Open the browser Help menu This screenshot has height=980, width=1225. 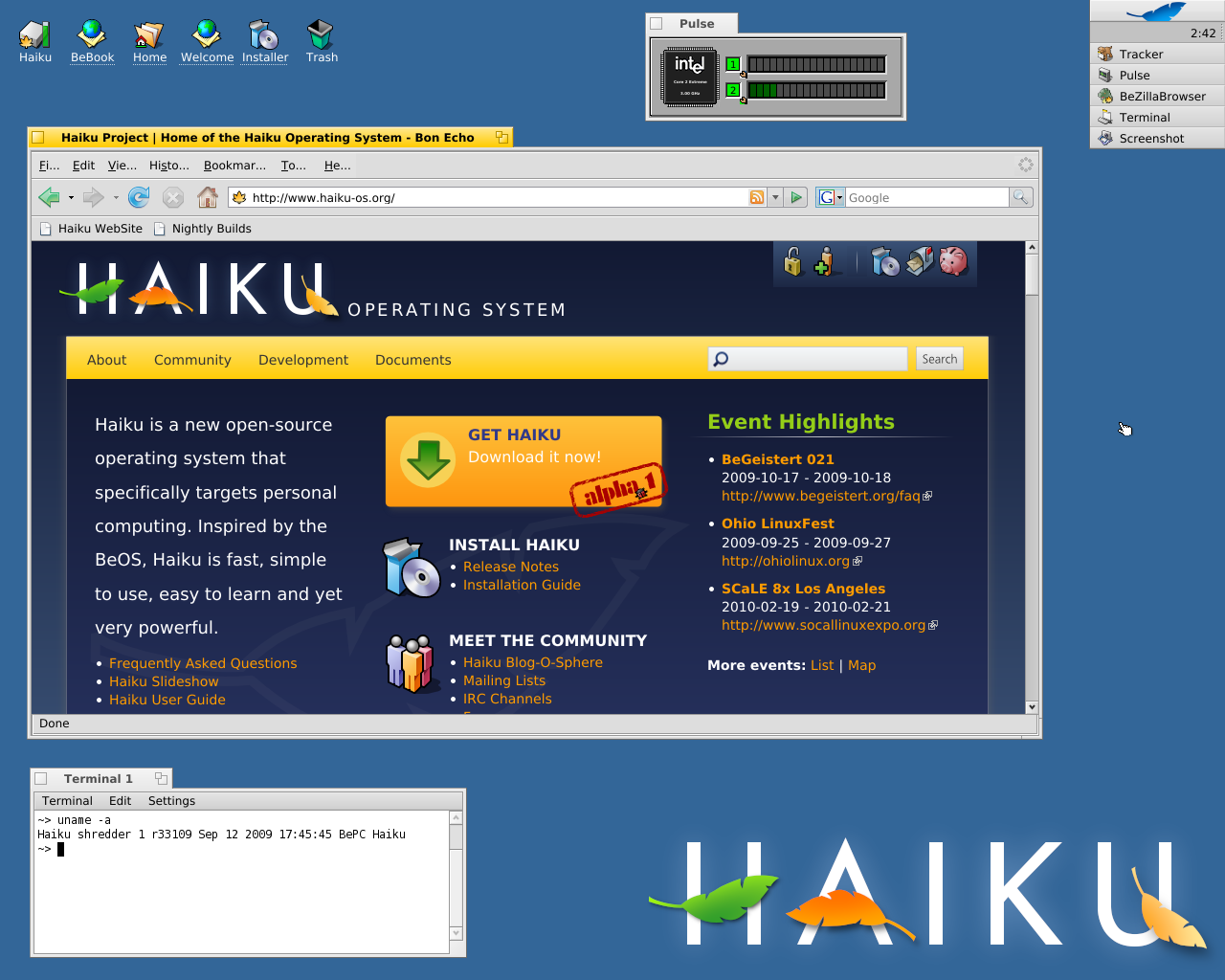(x=338, y=165)
